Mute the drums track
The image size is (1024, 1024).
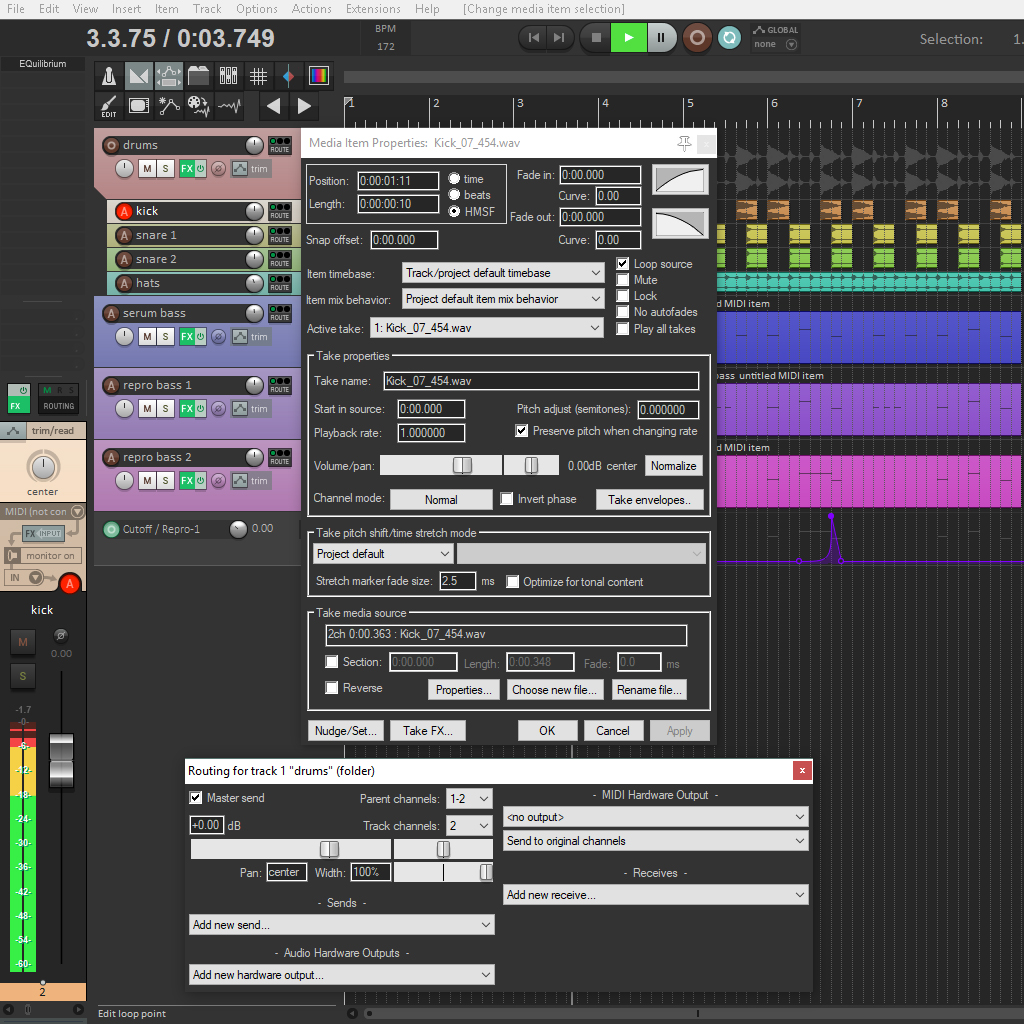[x=147, y=168]
